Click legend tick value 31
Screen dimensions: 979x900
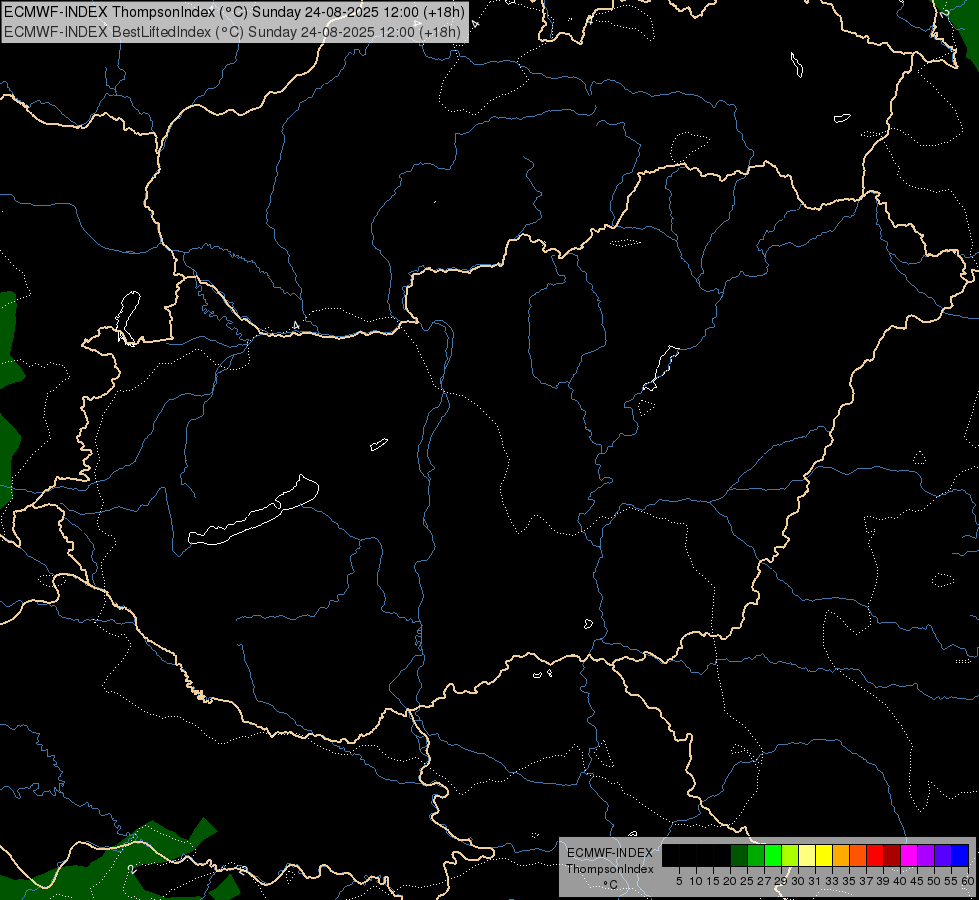(x=815, y=881)
